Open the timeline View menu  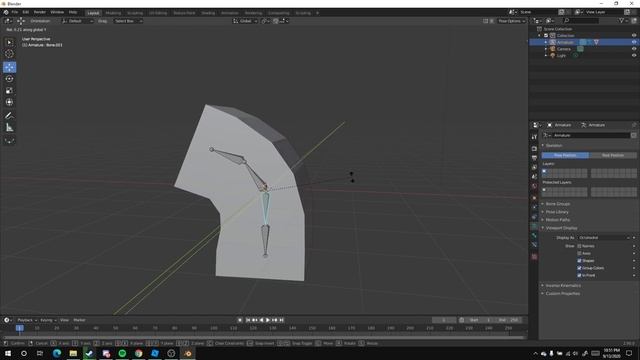[64, 320]
